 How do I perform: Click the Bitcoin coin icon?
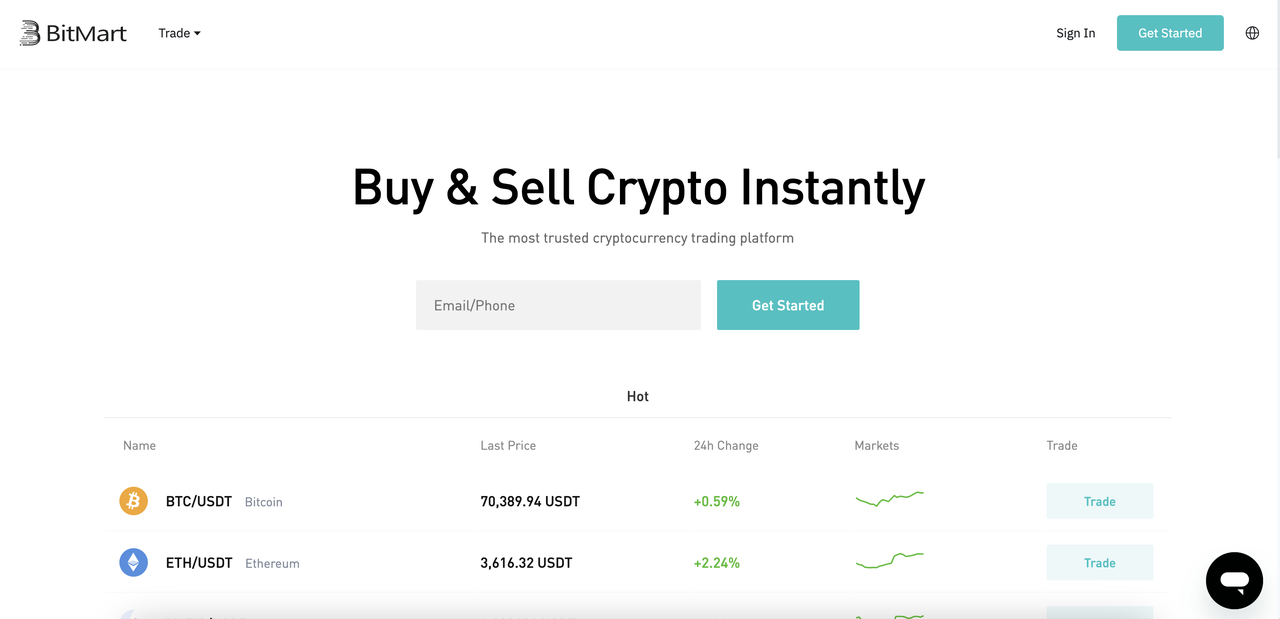pos(133,501)
